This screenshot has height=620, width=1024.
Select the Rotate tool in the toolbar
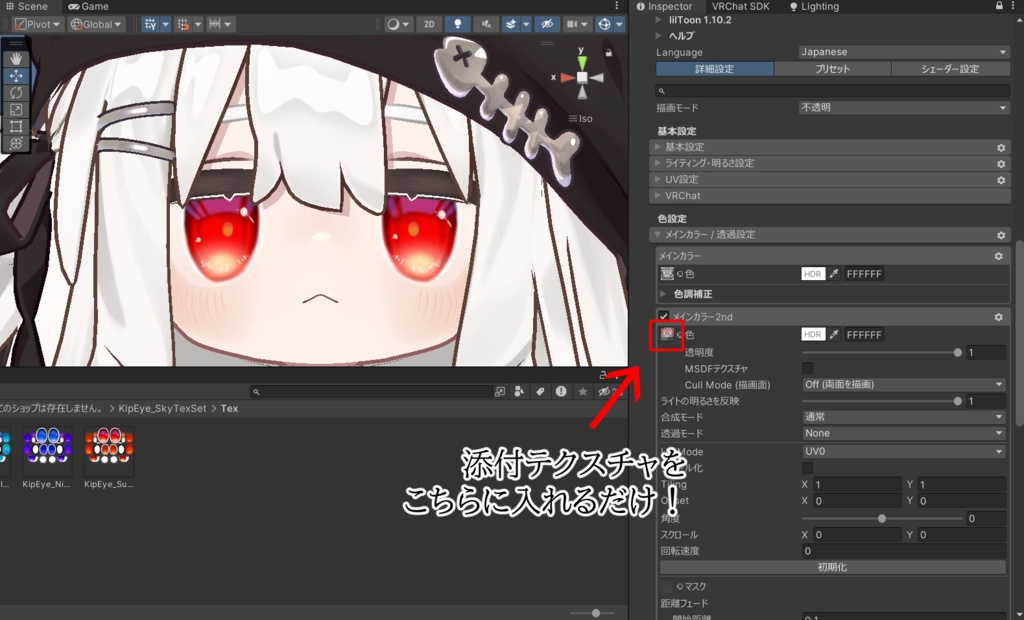coord(14,92)
